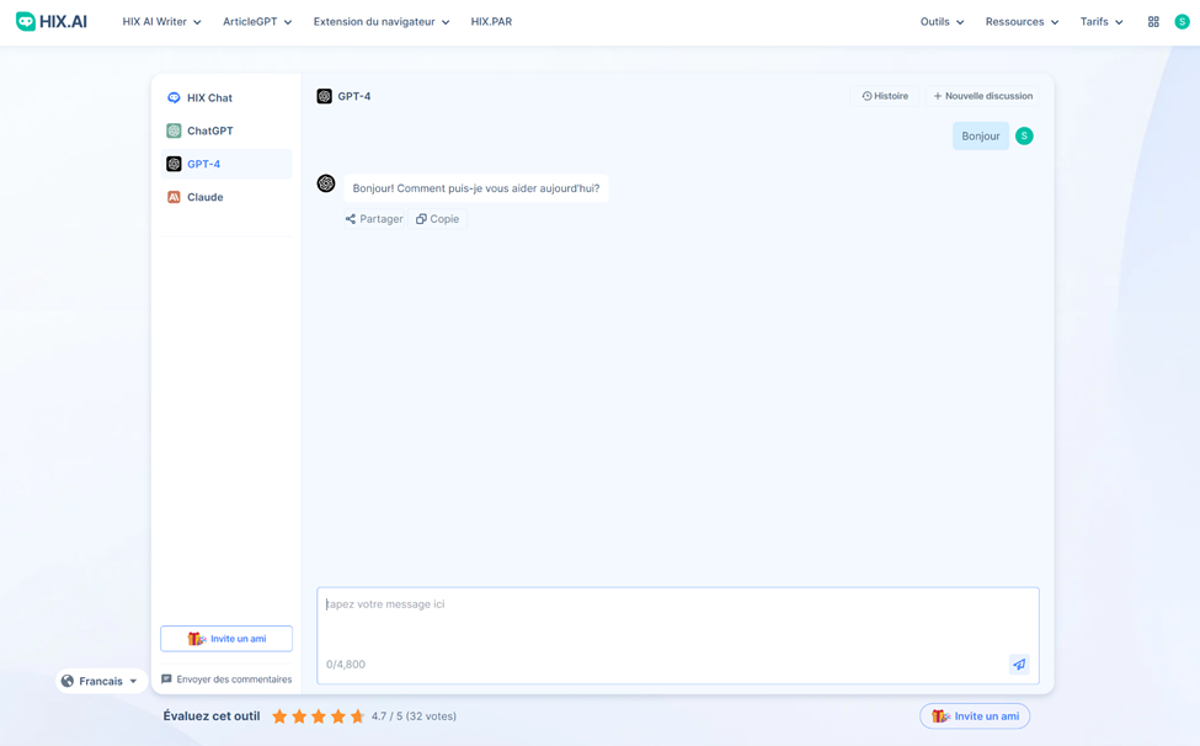
Task: Rate the tool with the second star
Action: coord(299,716)
